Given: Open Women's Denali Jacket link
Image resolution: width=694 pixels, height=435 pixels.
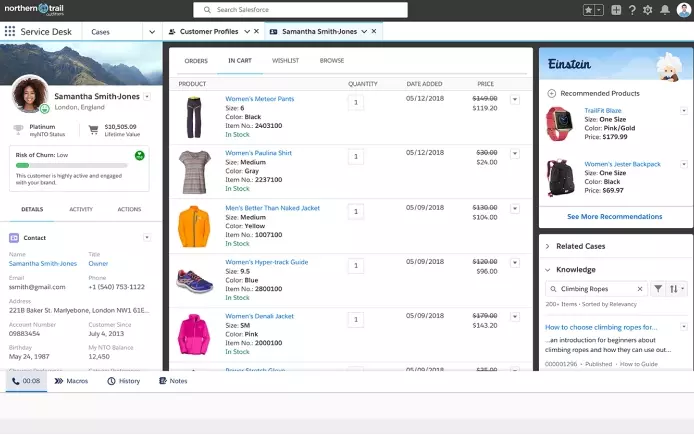Looking at the screenshot, I should coord(260,316).
